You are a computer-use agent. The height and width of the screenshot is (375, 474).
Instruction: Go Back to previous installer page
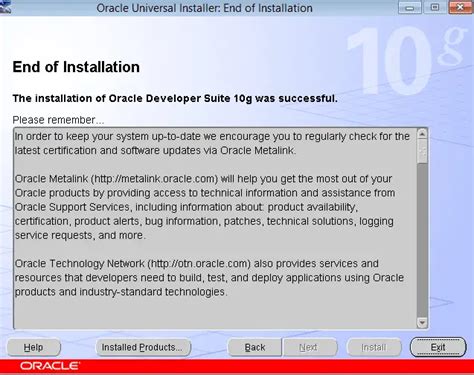click(255, 347)
